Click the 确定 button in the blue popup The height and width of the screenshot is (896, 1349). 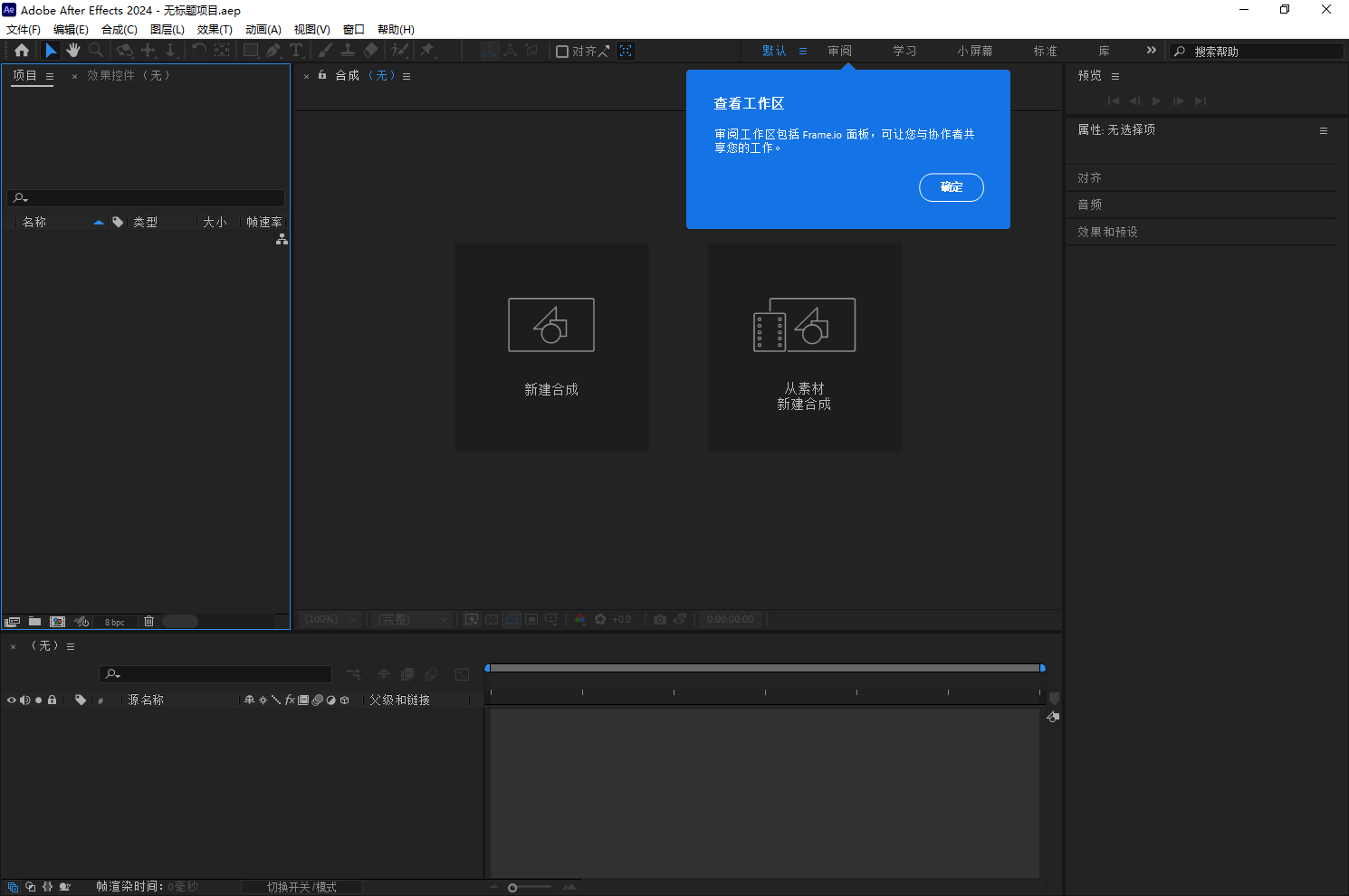tap(952, 187)
